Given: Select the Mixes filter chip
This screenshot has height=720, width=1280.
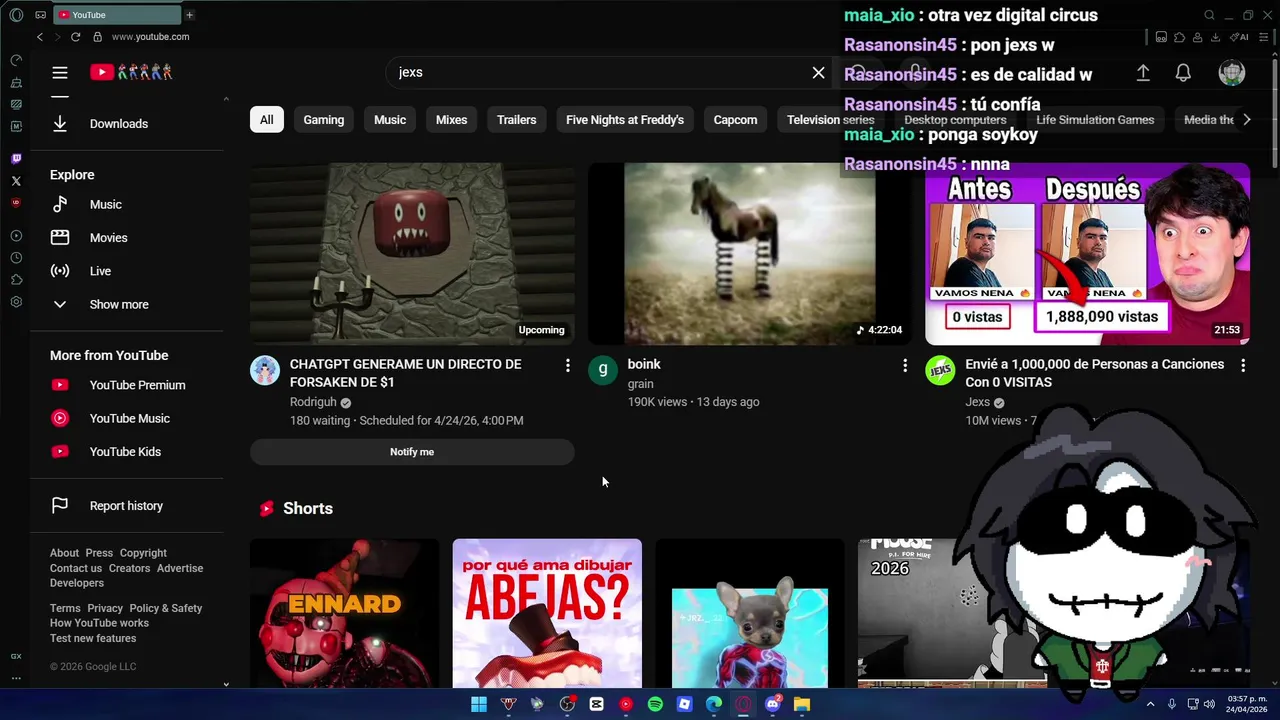Looking at the screenshot, I should pyautogui.click(x=451, y=120).
